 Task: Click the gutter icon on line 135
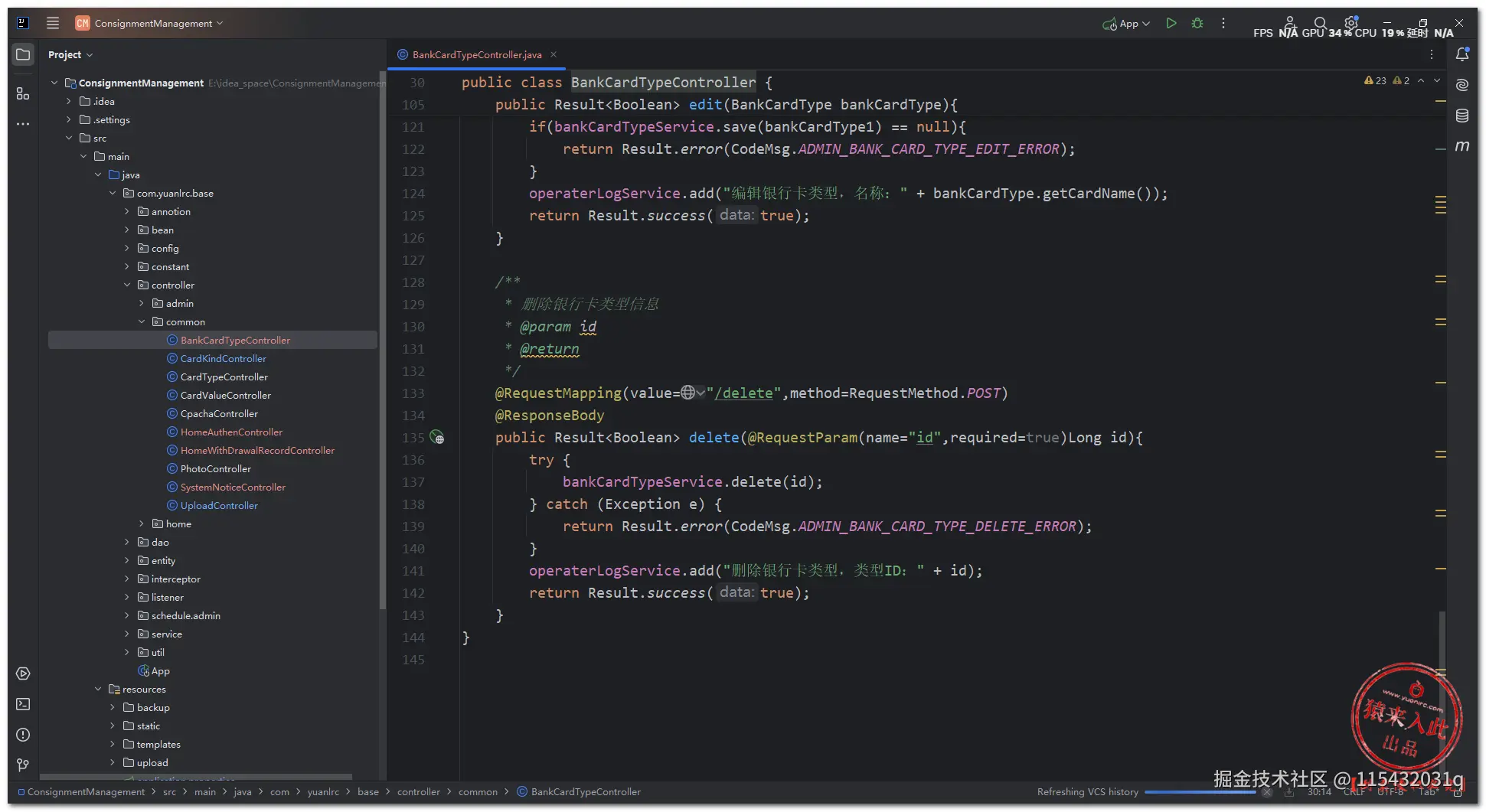(437, 438)
